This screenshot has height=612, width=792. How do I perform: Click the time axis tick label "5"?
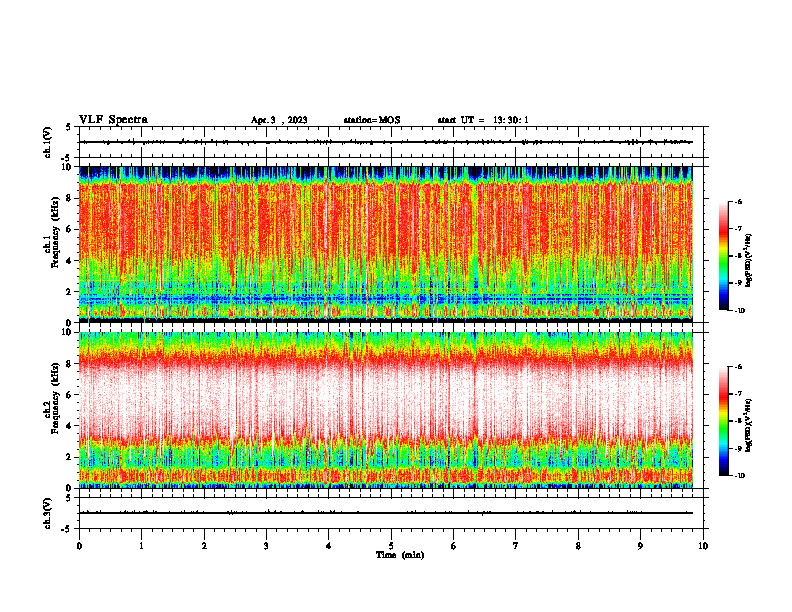point(391,546)
